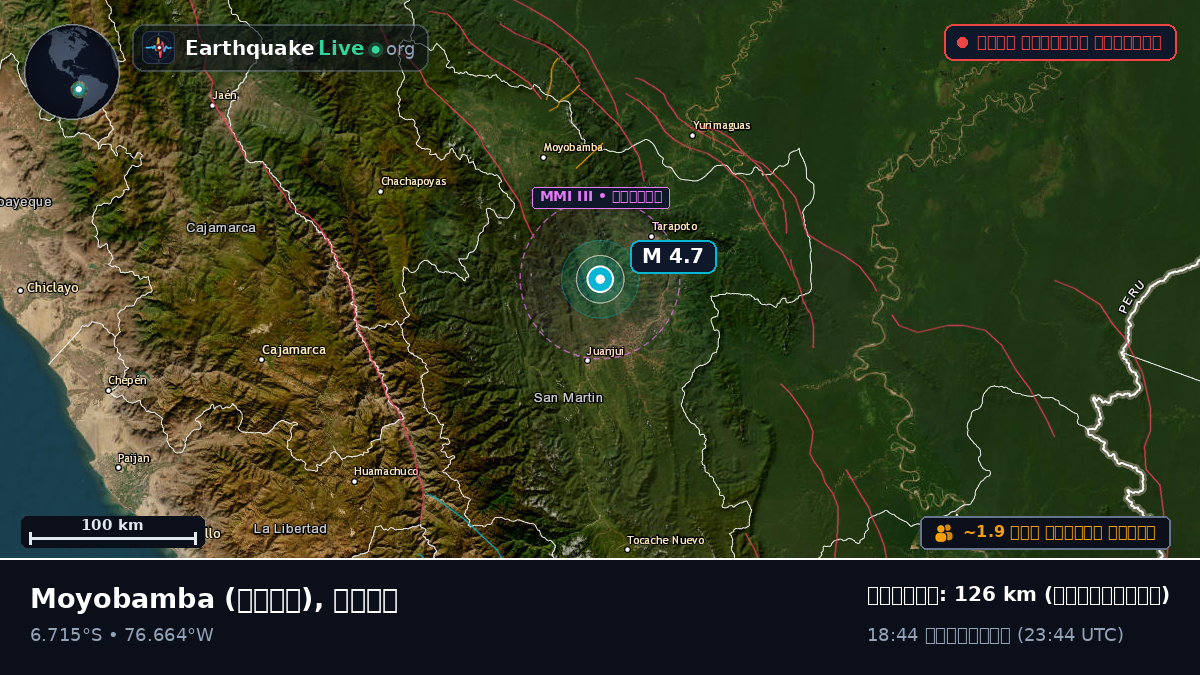The image size is (1200, 675).
Task: Select the Yurimaguas city label
Action: (x=720, y=126)
